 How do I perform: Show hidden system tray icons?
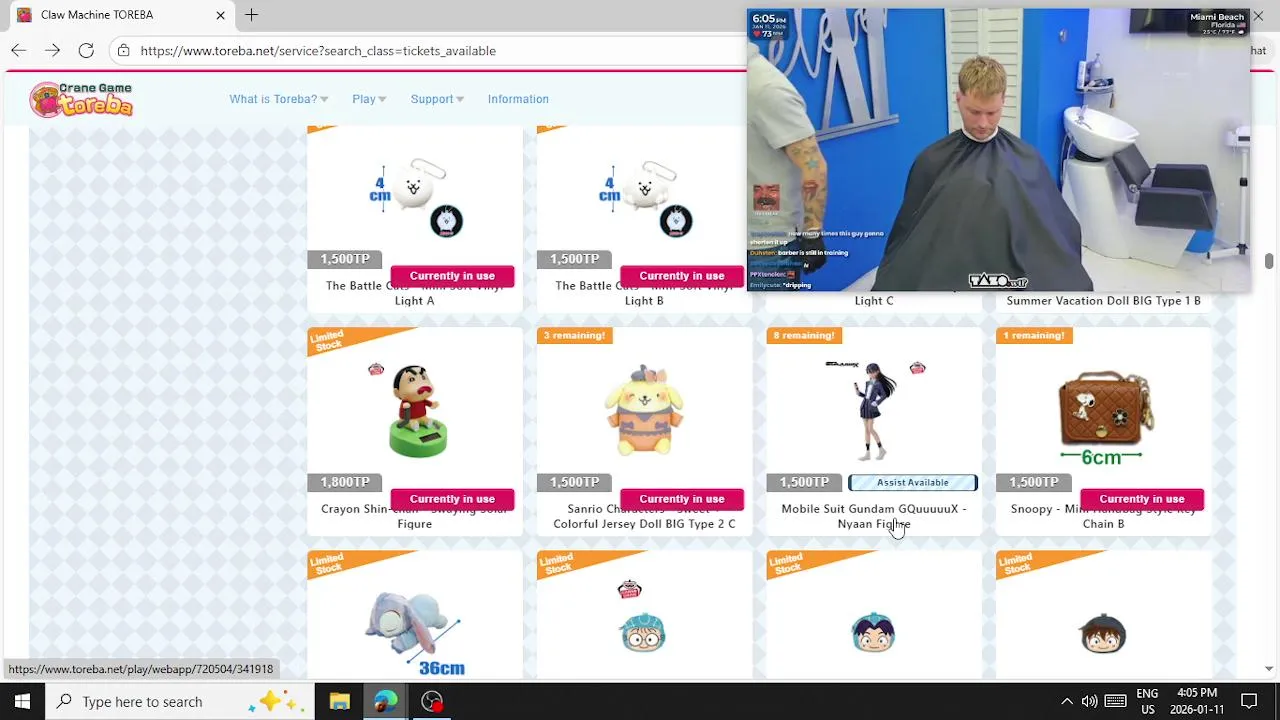[1066, 701]
